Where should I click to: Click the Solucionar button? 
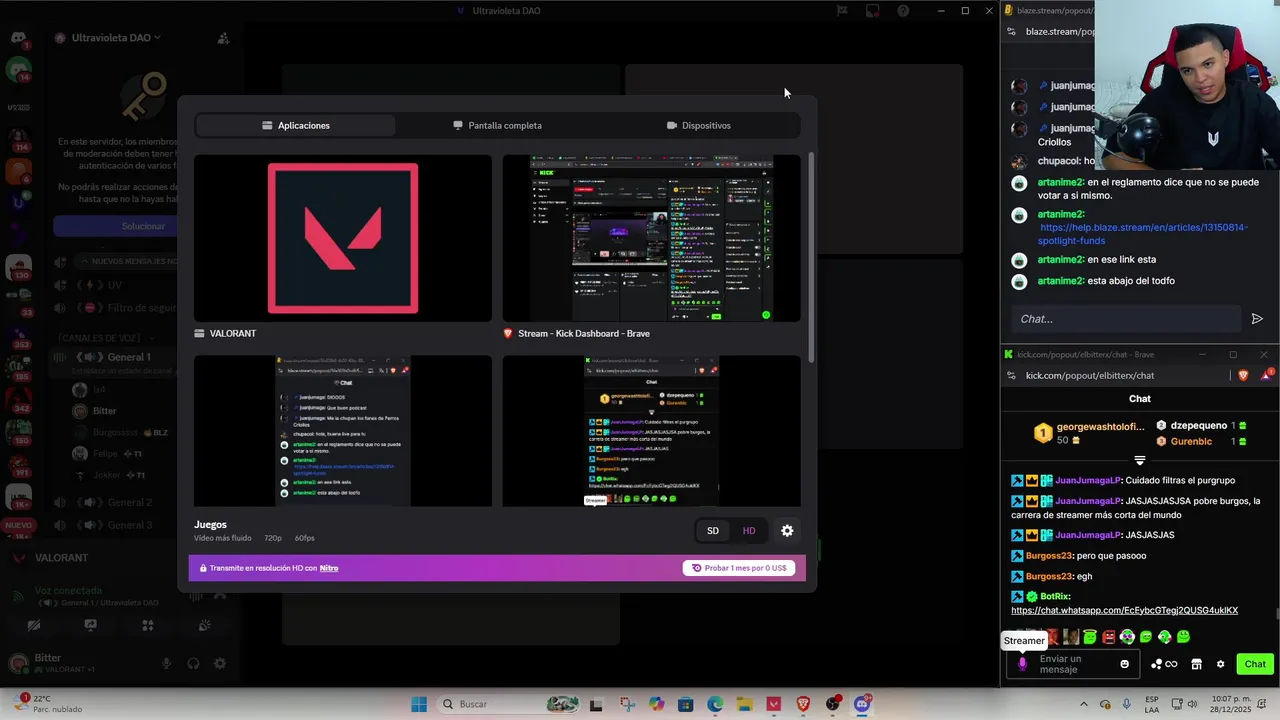click(x=143, y=226)
